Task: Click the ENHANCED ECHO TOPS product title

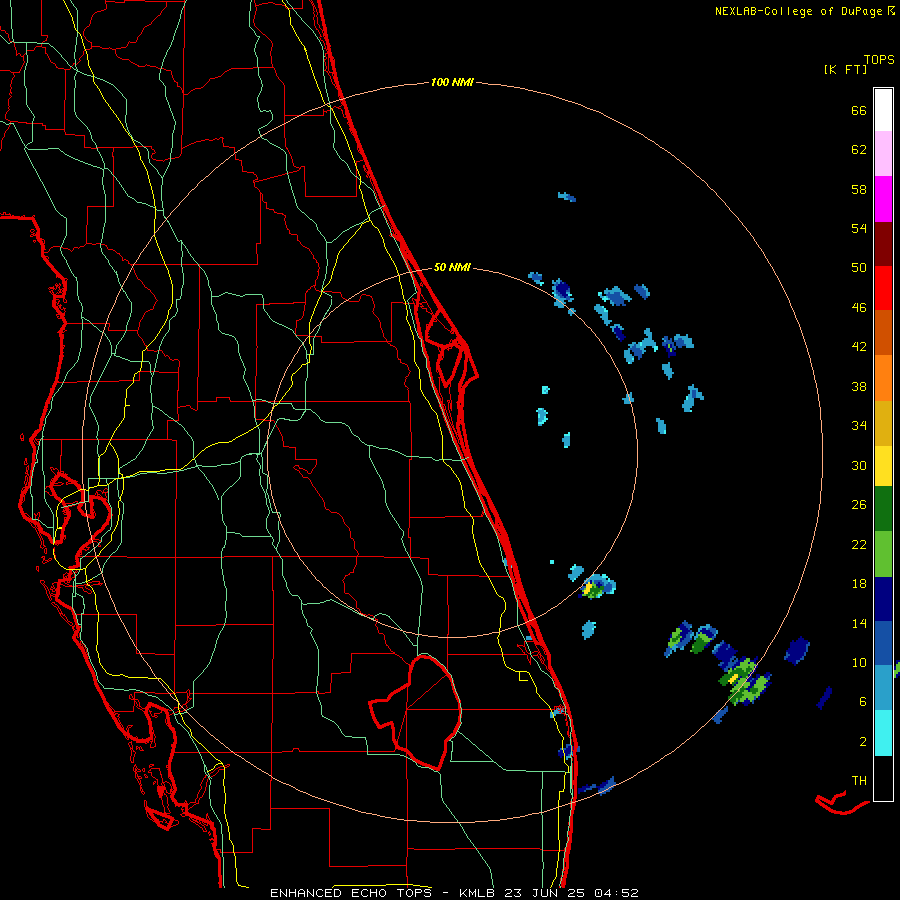Action: click(x=351, y=893)
